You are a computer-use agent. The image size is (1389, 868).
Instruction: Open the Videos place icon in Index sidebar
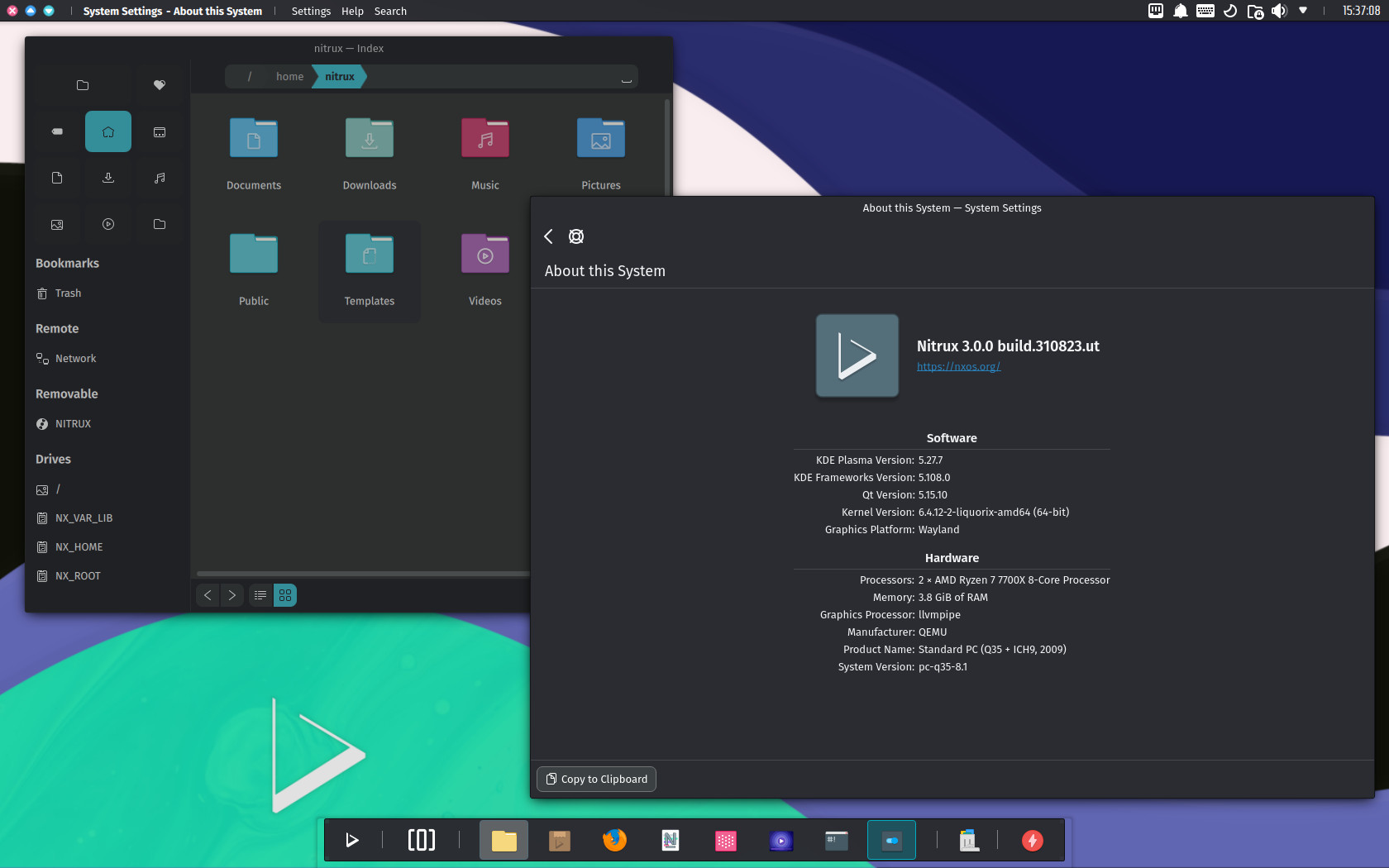pyautogui.click(x=108, y=224)
